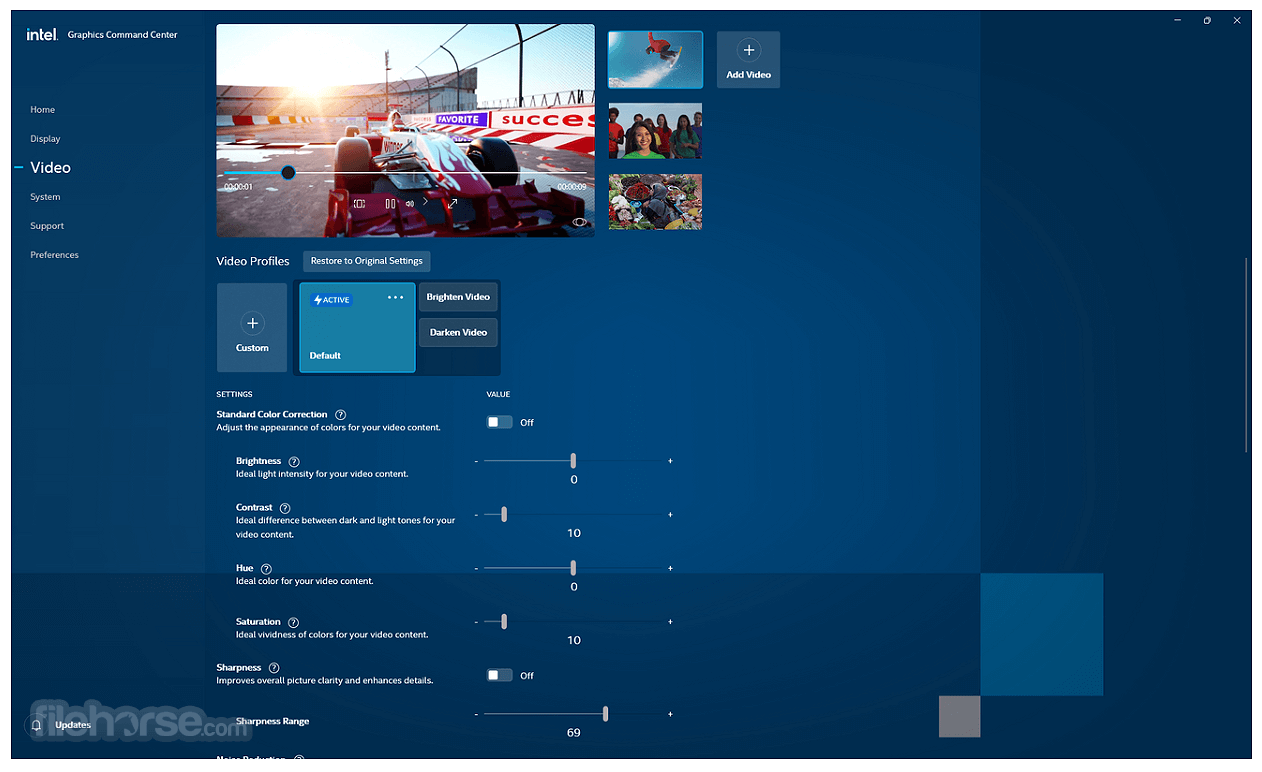Open Preferences in sidebar
The width and height of the screenshot is (1262, 772).
(54, 255)
